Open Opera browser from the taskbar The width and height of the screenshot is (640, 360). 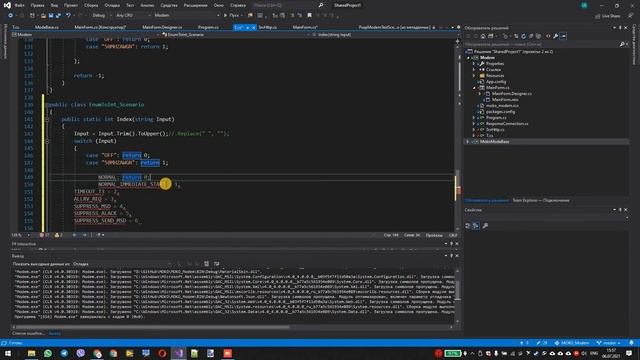[162, 353]
